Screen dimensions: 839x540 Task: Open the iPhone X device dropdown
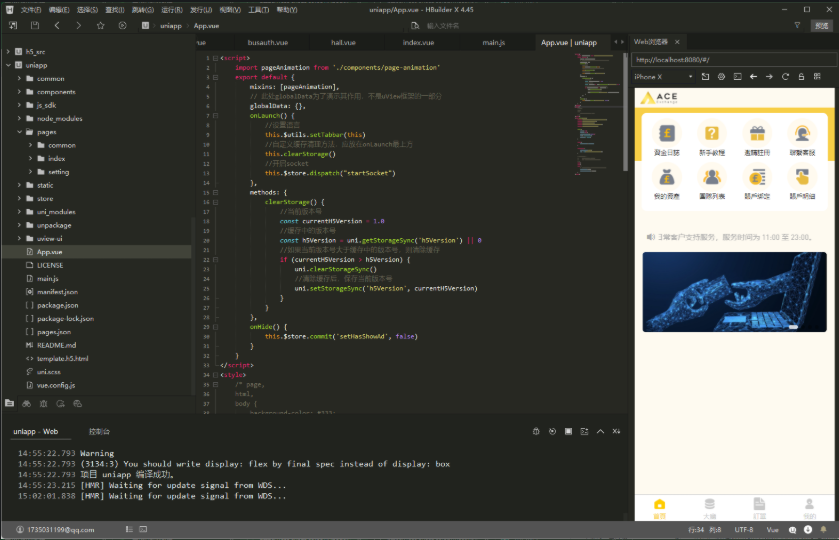(663, 77)
